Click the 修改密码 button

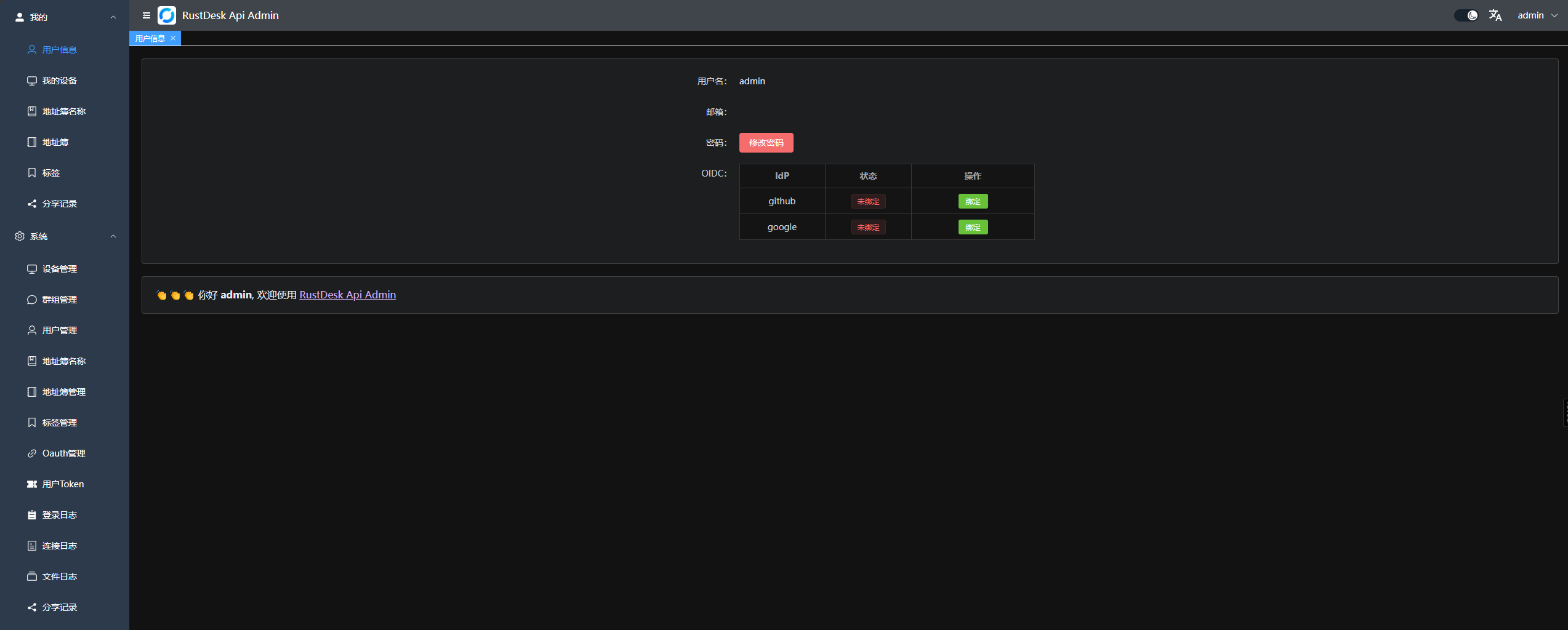pos(766,142)
